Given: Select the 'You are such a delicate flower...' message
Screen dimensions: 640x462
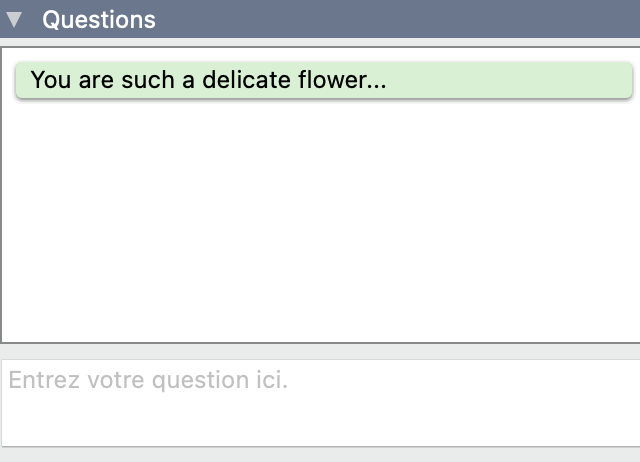Looking at the screenshot, I should coord(208,80).
